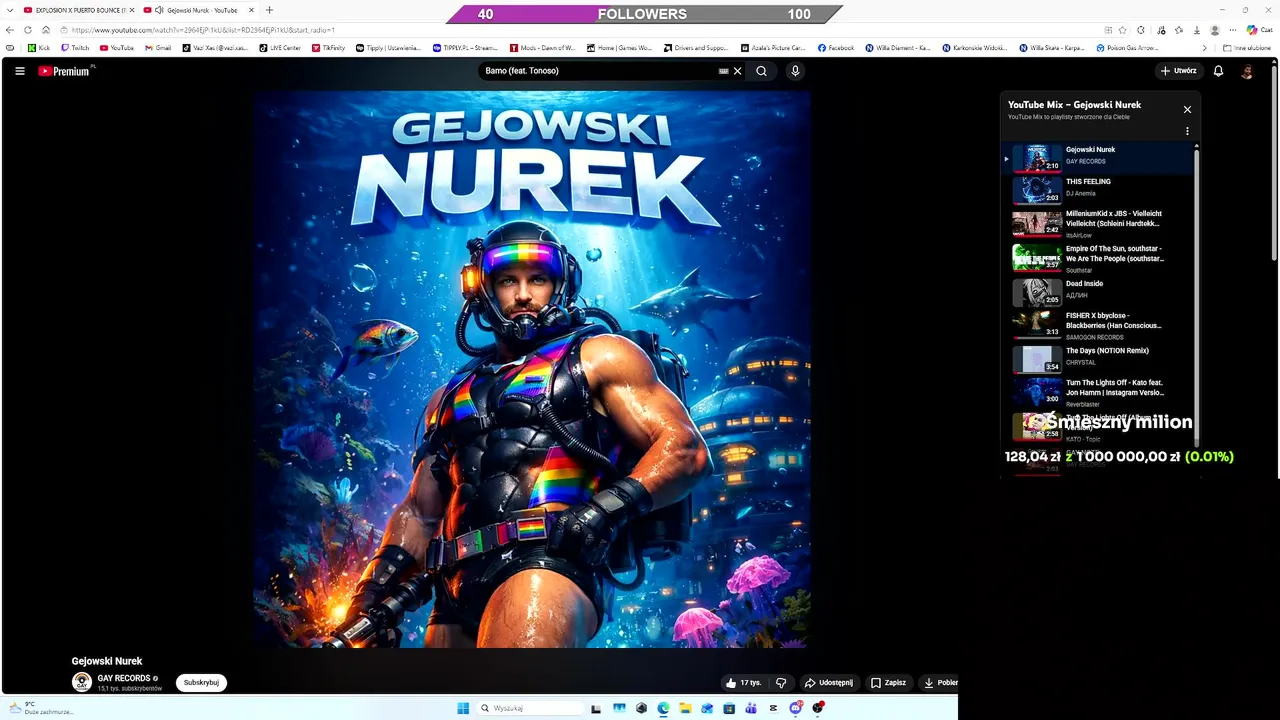
Task: Click the browser home icon
Action: (x=46, y=30)
